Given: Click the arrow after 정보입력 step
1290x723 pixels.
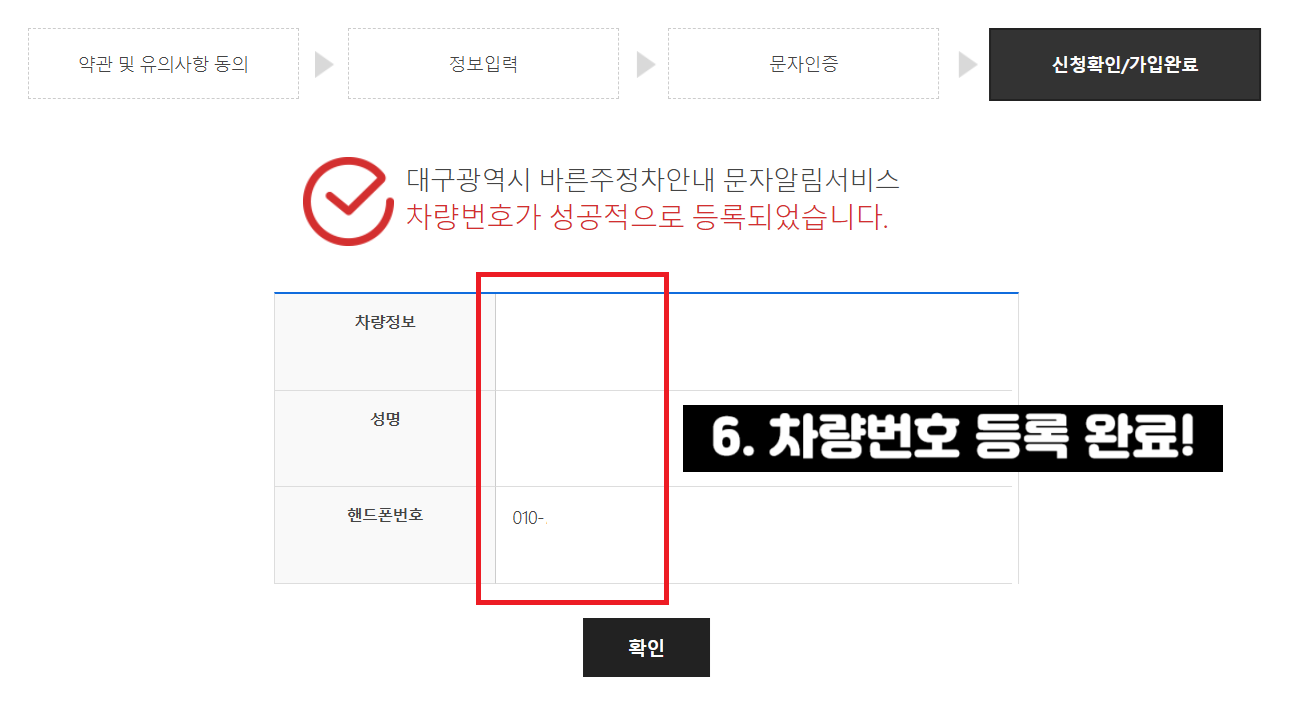Looking at the screenshot, I should (x=645, y=65).
